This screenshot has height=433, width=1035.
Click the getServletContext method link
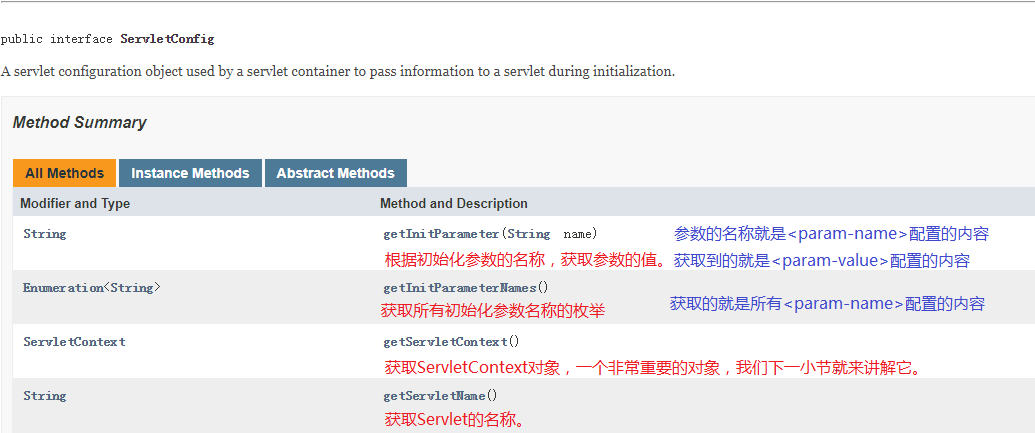446,342
